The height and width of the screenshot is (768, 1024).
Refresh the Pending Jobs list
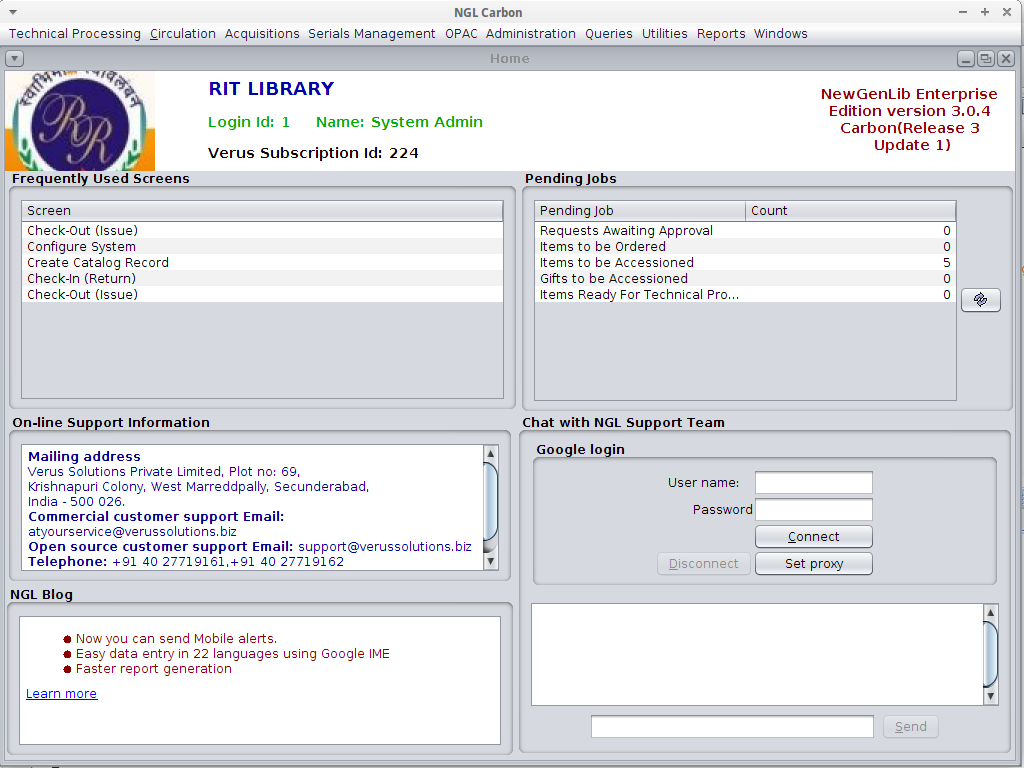click(x=980, y=300)
